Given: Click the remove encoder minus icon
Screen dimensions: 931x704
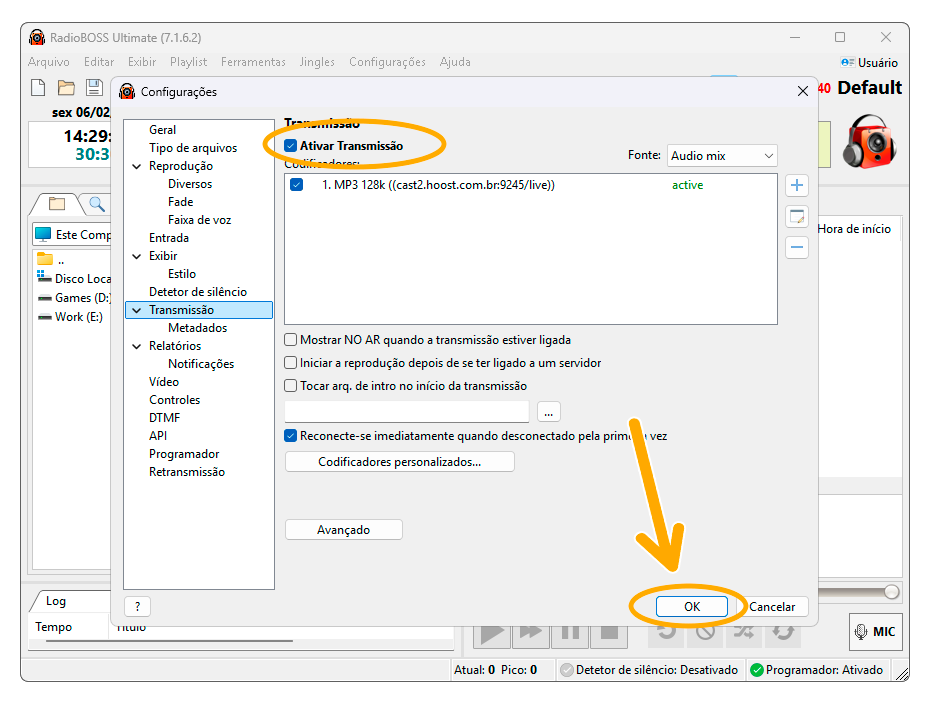Looking at the screenshot, I should coord(797,247).
